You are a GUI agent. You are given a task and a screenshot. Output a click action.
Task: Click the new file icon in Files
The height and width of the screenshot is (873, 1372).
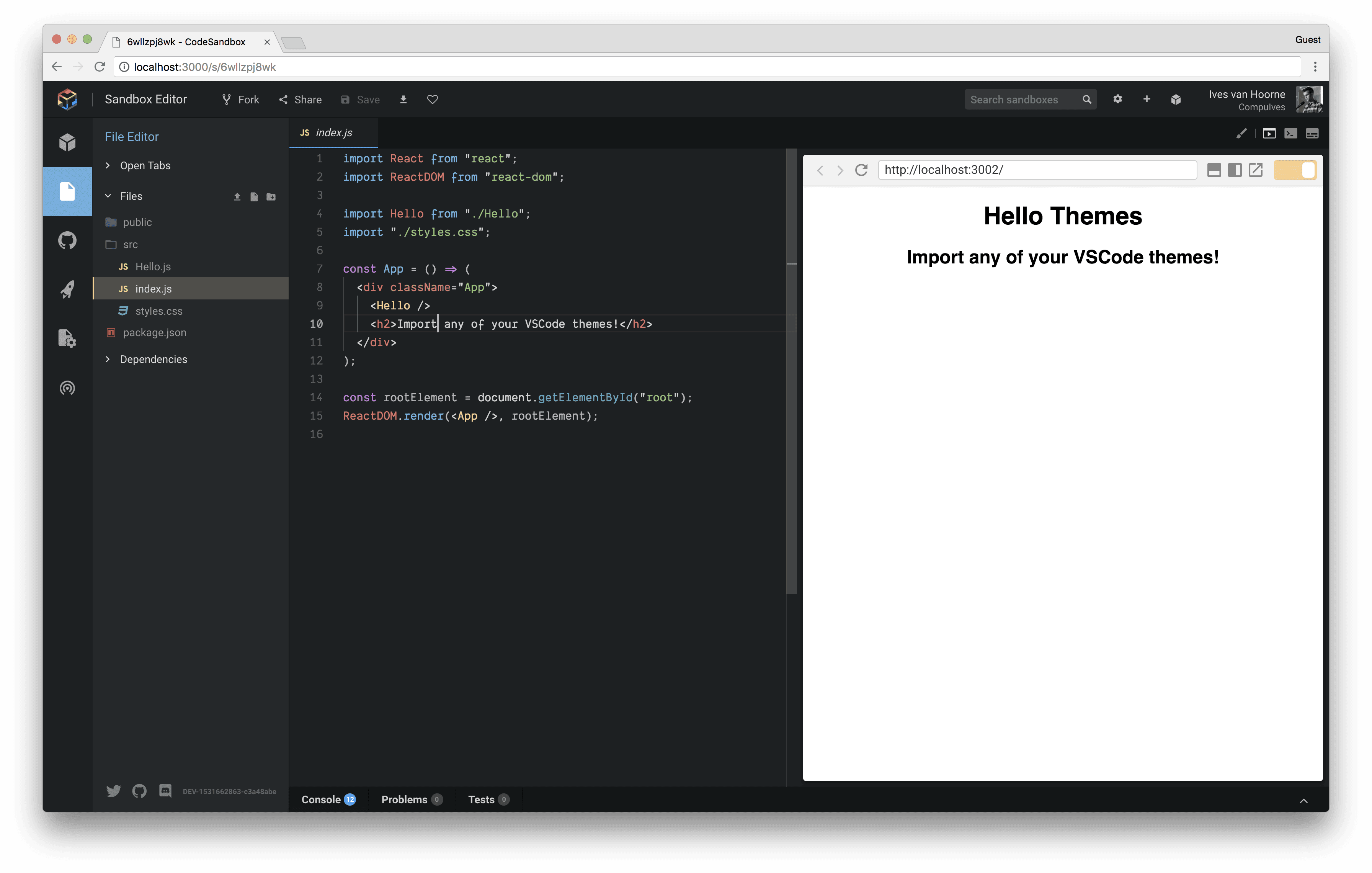(x=254, y=196)
